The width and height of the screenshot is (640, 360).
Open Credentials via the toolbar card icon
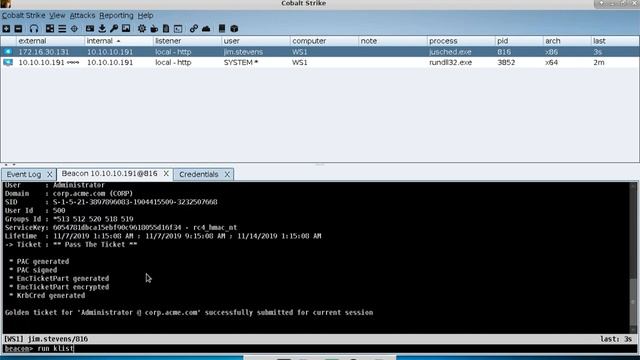90,29
